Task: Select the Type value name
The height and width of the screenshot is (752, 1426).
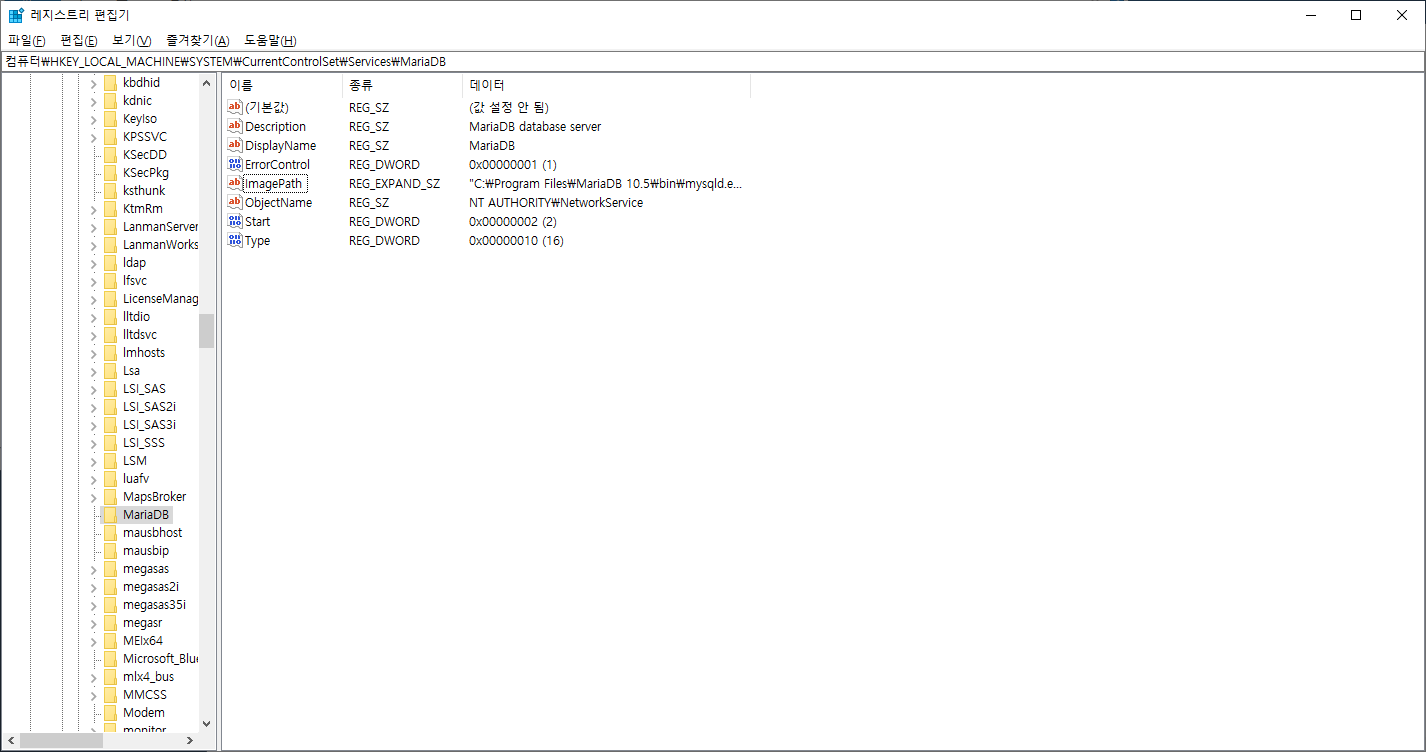Action: point(257,240)
